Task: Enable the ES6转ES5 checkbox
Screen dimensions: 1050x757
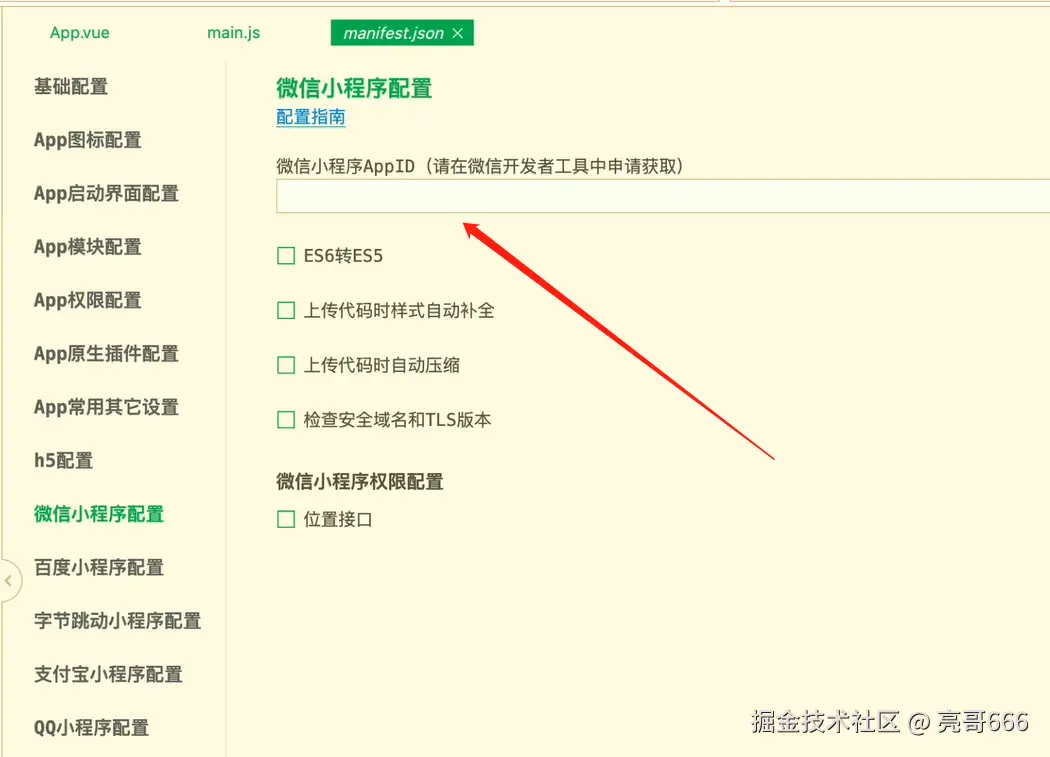Action: pyautogui.click(x=286, y=256)
